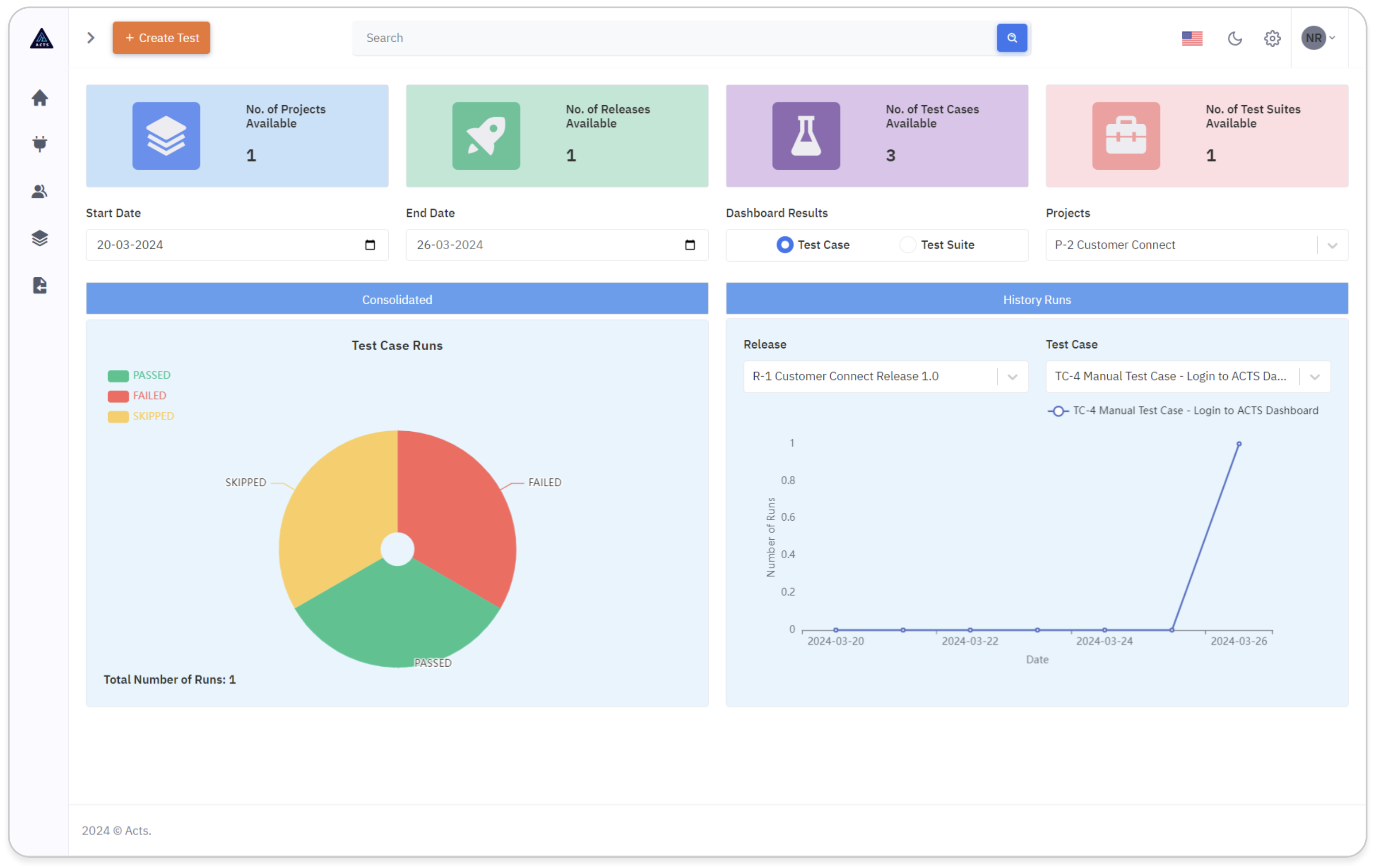Click the Start Date field showing 20-03-2024
This screenshot has height=868, width=1374.
(237, 245)
